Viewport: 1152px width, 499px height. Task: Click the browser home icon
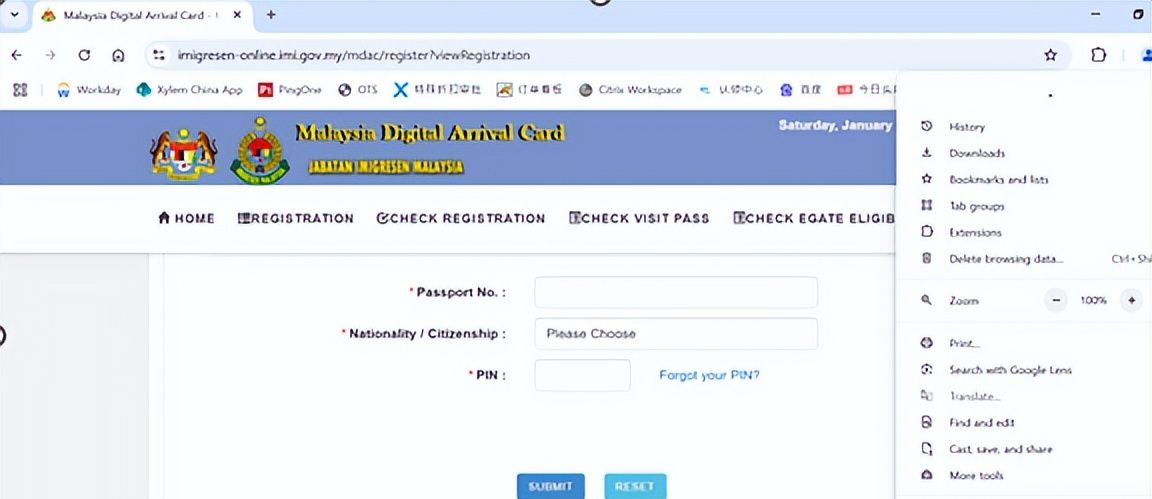118,55
